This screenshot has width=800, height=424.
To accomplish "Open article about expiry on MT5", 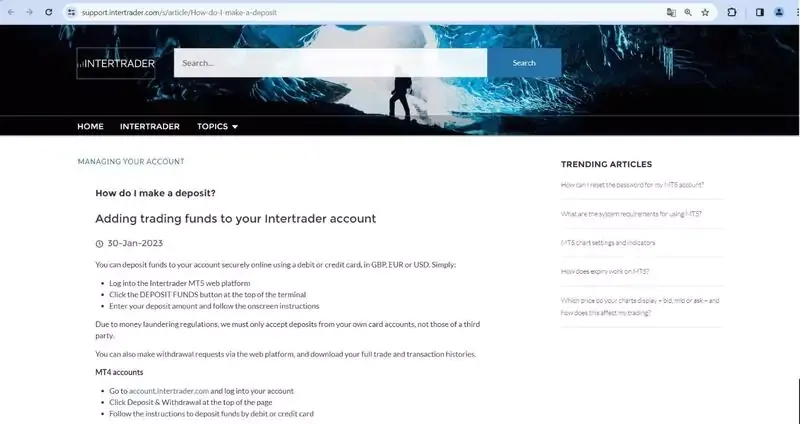I will point(605,271).
